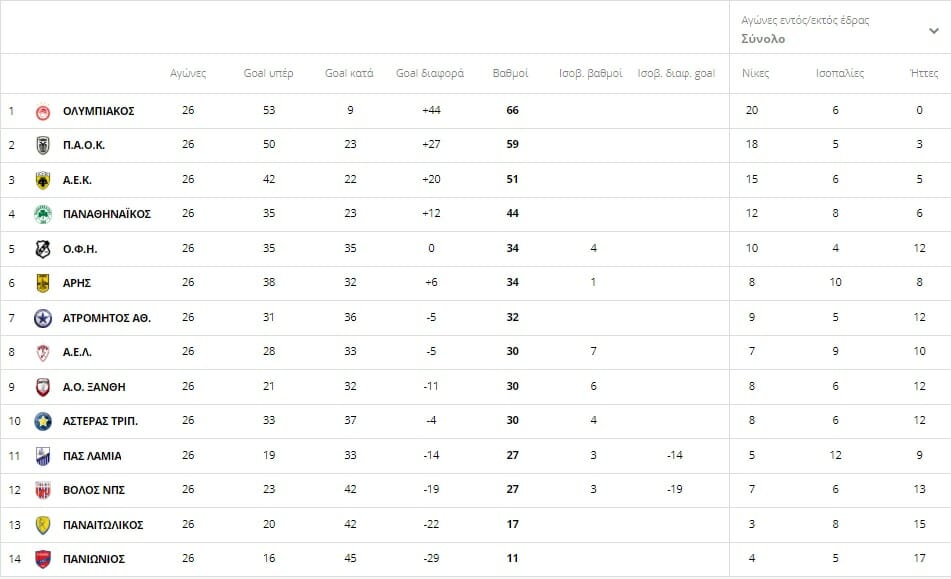Click the Π.Α.Ο.Κ. team logo
The height and width of the screenshot is (579, 951).
[x=42, y=145]
